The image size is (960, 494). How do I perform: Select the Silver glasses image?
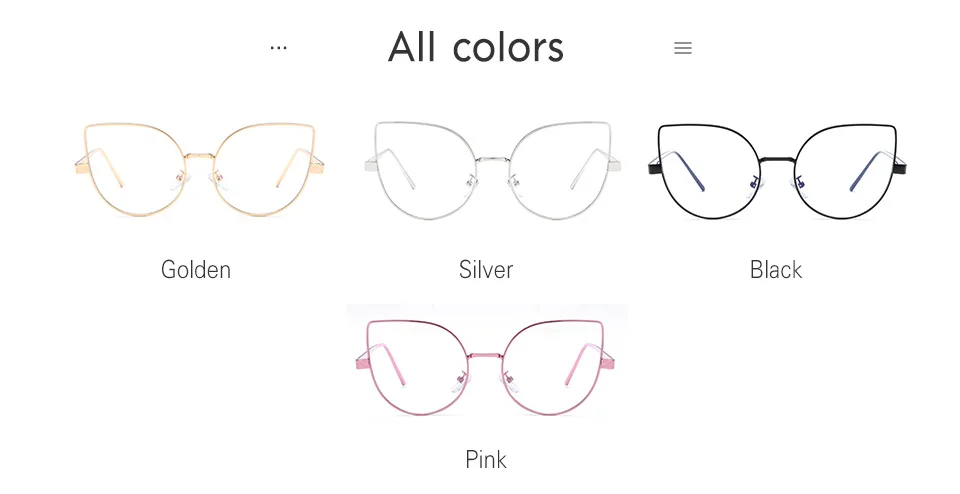(x=493, y=170)
